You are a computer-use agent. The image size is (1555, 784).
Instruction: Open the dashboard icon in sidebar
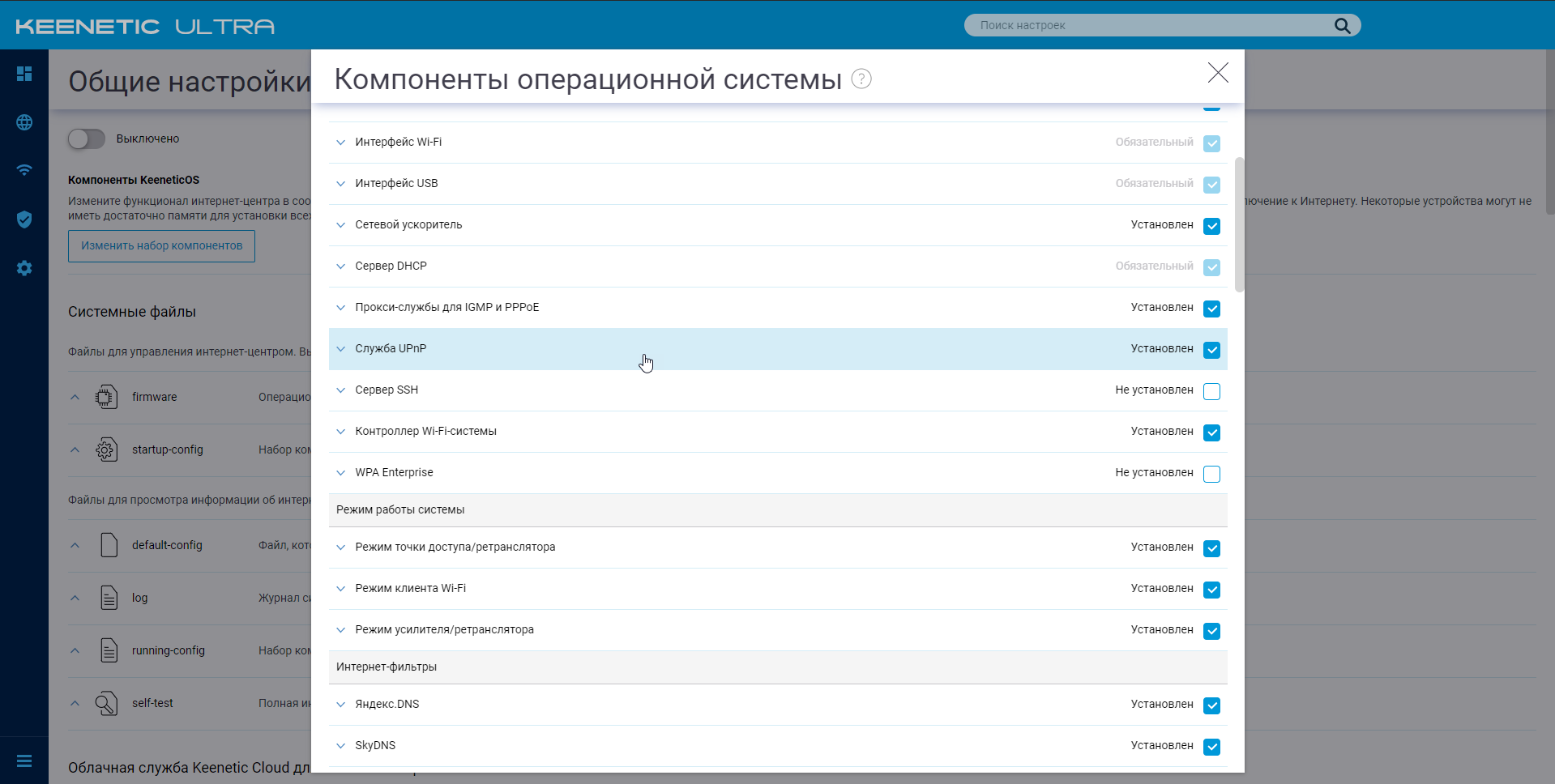click(24, 74)
